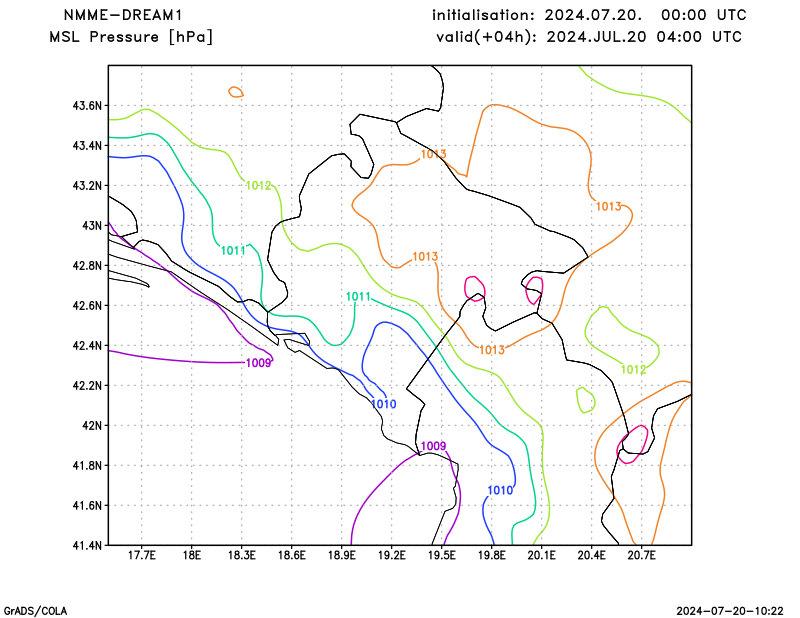The height and width of the screenshot is (618, 800).
Task: Click the blue 1010 contour label near 41.6N
Action: point(500,490)
